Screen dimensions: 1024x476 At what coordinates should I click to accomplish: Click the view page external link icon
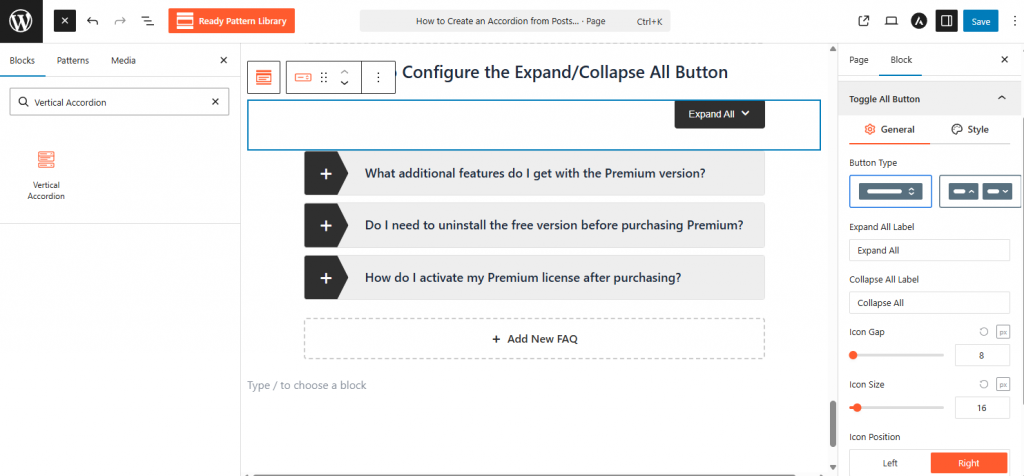(864, 20)
